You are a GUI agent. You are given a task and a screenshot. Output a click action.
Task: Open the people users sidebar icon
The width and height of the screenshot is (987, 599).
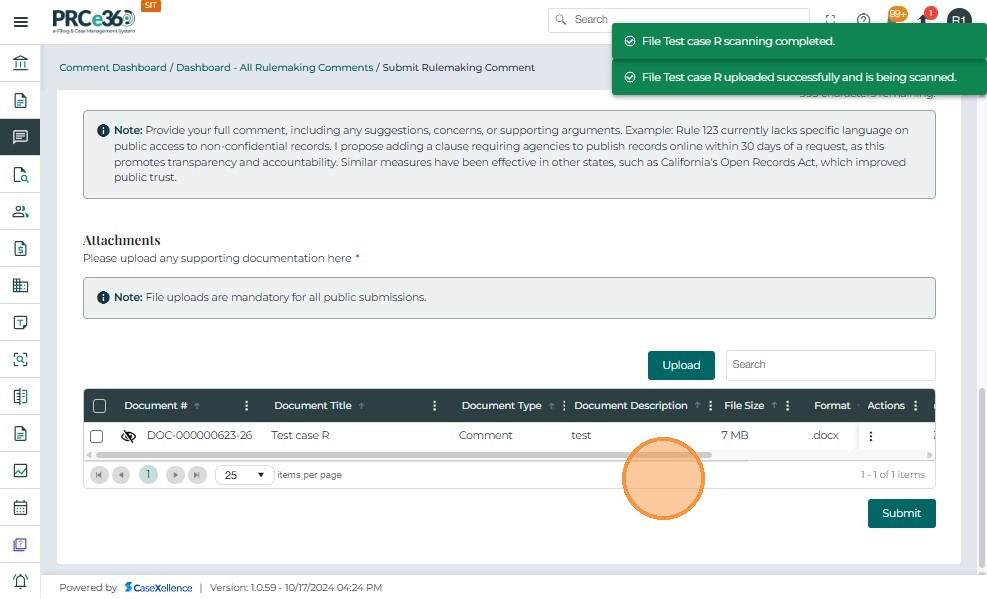coord(20,211)
